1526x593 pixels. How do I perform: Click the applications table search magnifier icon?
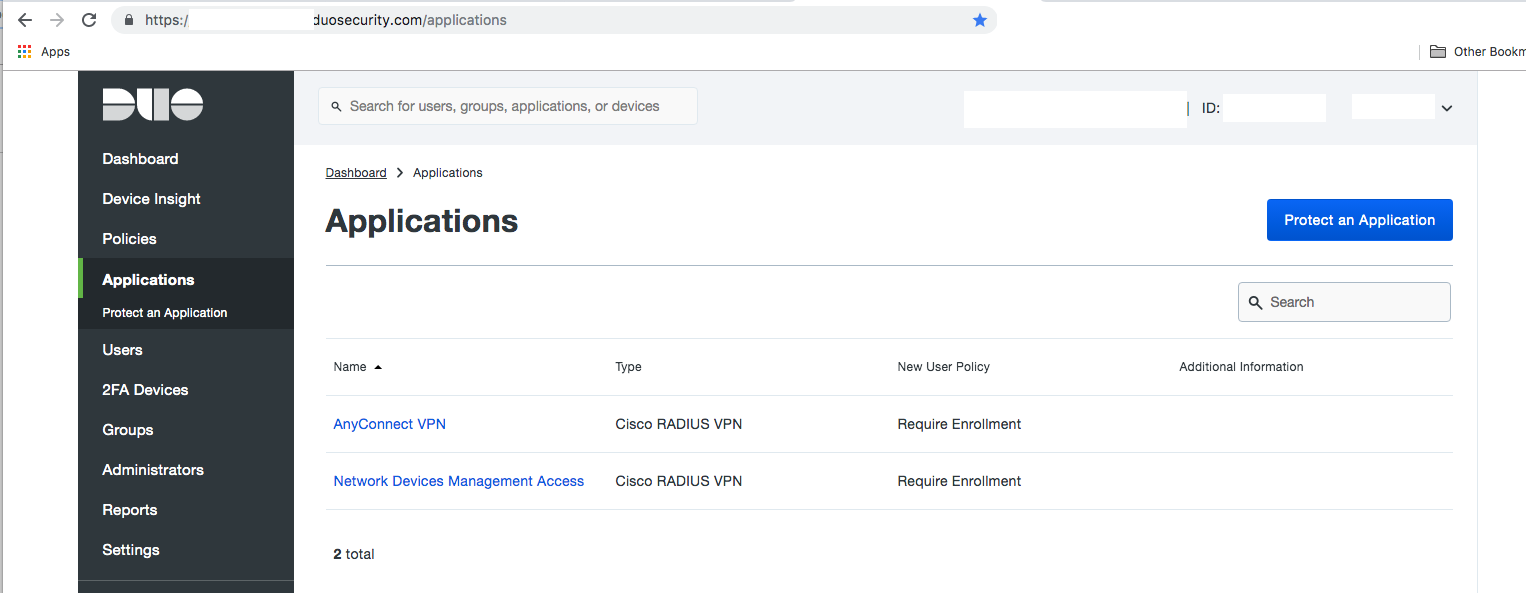pyautogui.click(x=1256, y=302)
